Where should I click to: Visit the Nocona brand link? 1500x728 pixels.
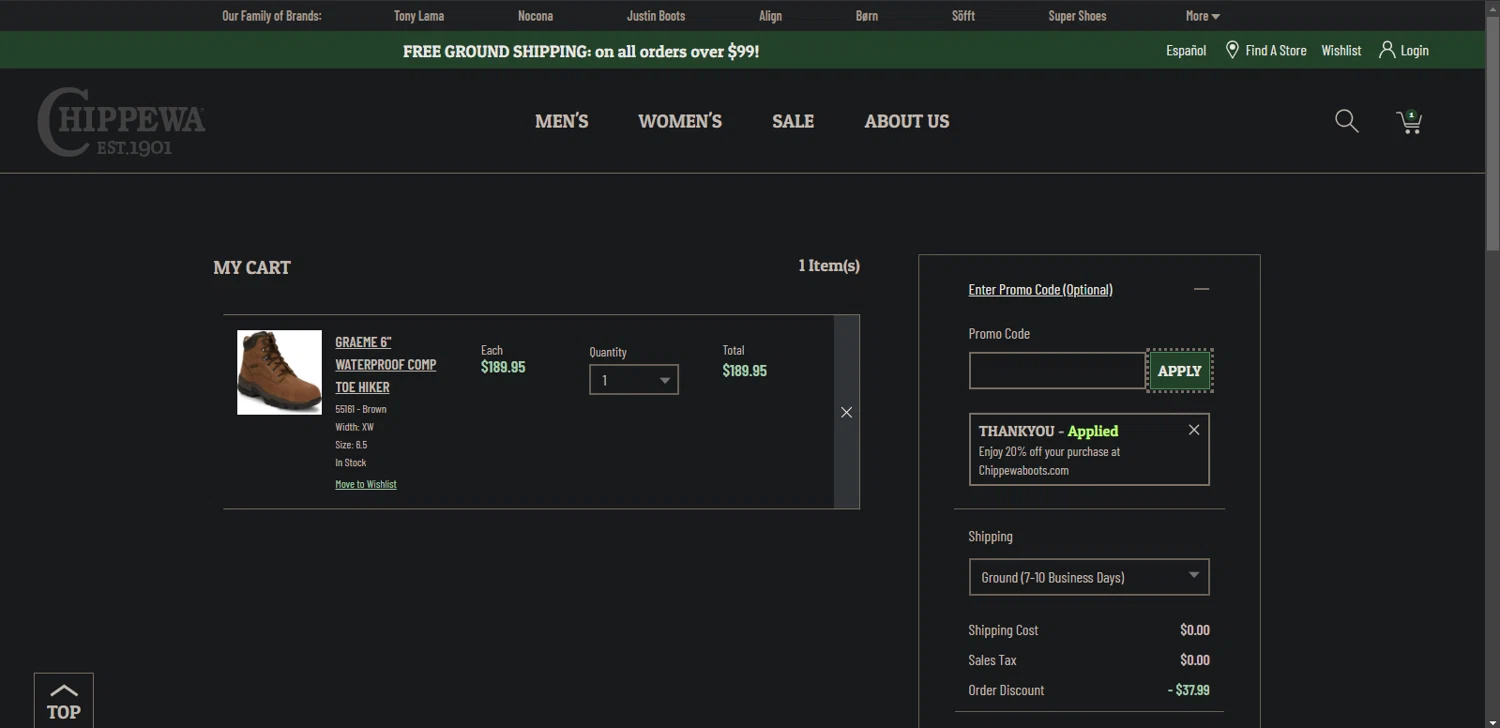tap(535, 16)
